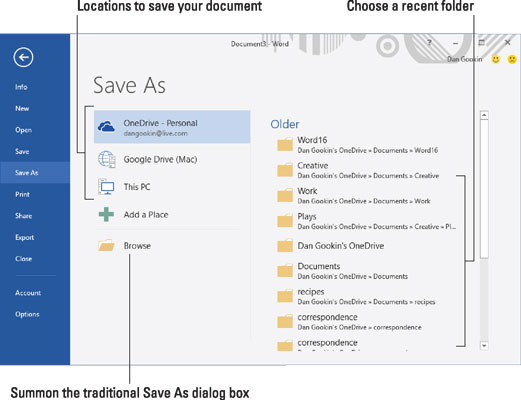Screen dimensions: 521x400
Task: Open the Info page
Action: tap(21, 87)
